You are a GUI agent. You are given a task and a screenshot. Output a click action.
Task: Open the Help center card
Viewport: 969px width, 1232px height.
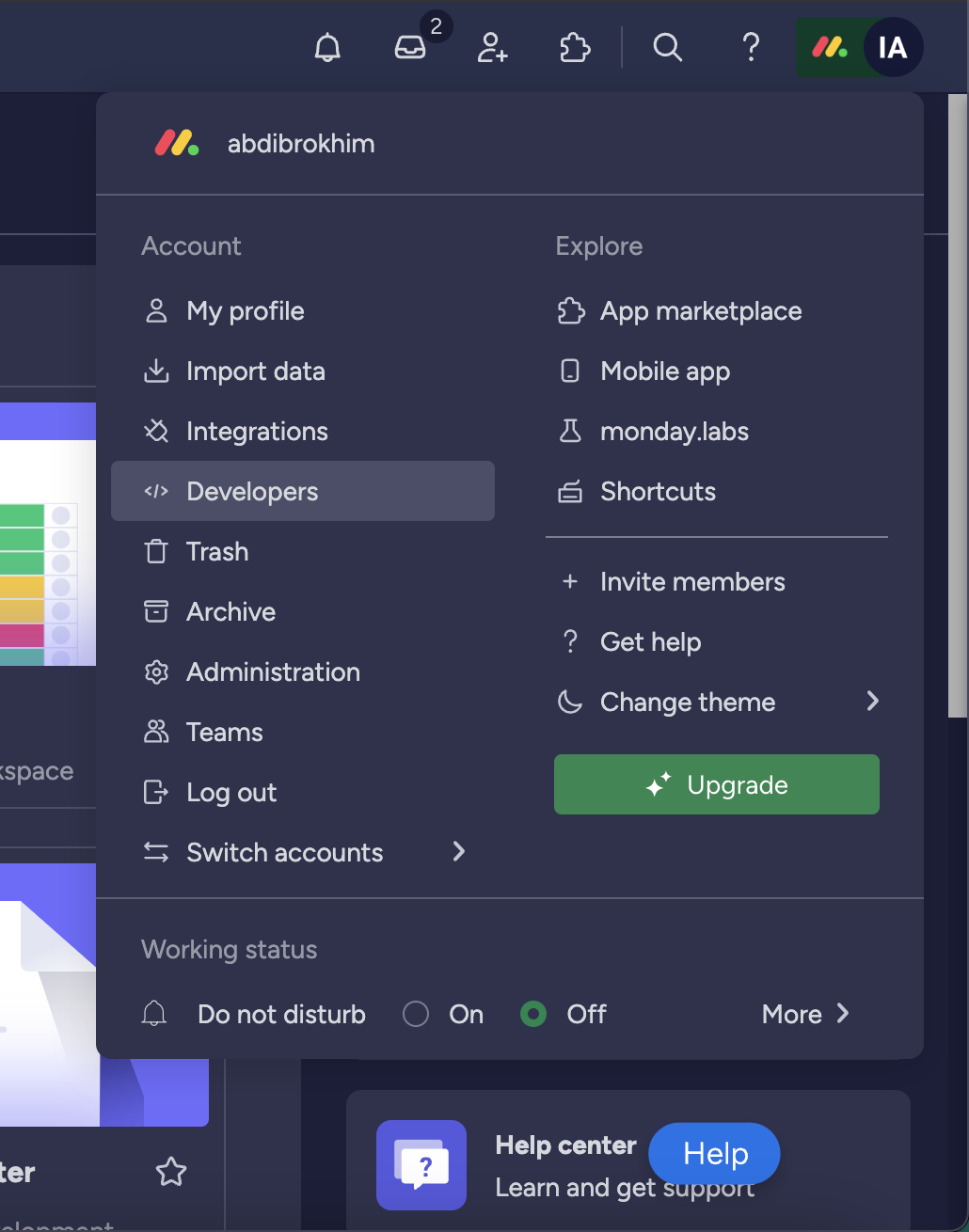coord(628,1161)
